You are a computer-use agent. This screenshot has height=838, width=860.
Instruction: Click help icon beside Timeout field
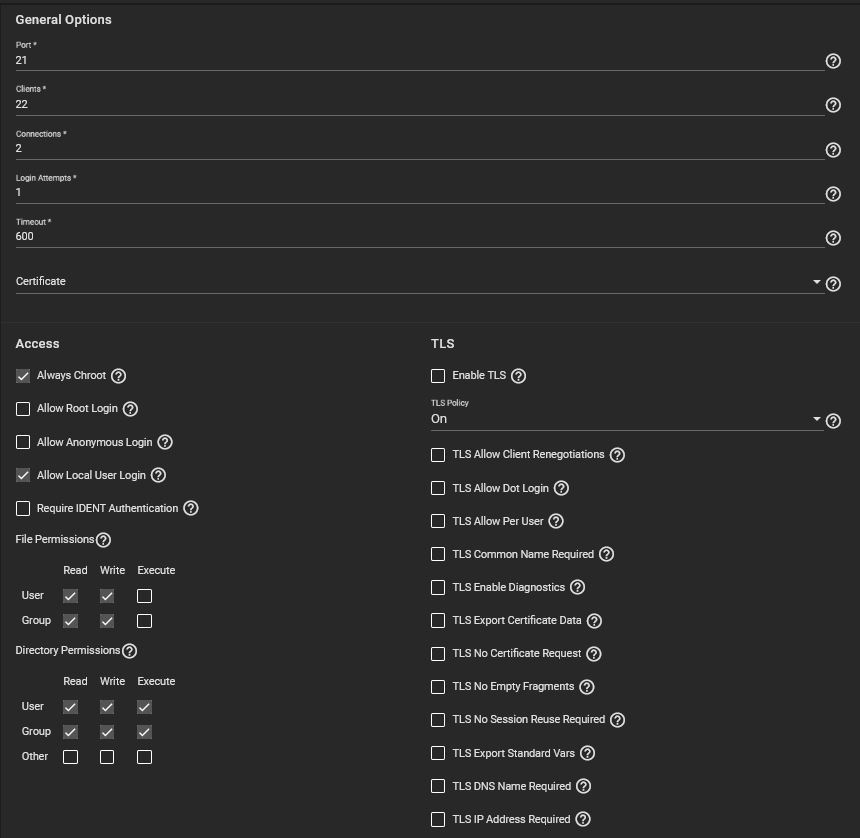[833, 238]
